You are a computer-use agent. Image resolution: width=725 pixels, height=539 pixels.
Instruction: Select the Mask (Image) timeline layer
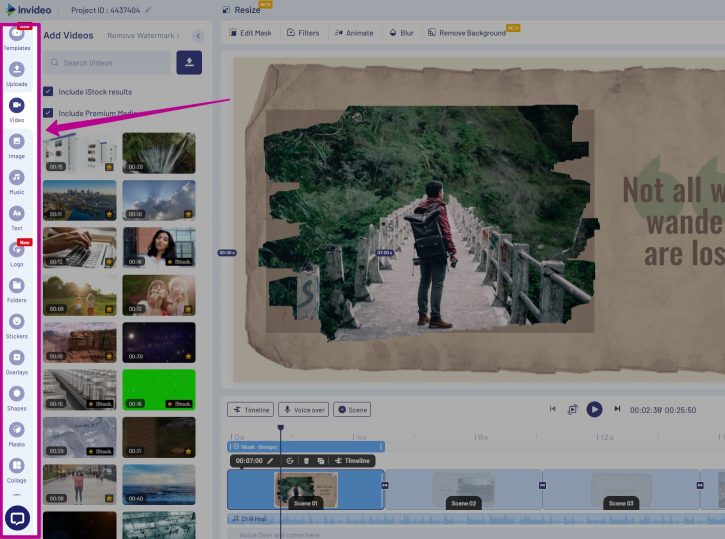pyautogui.click(x=306, y=447)
